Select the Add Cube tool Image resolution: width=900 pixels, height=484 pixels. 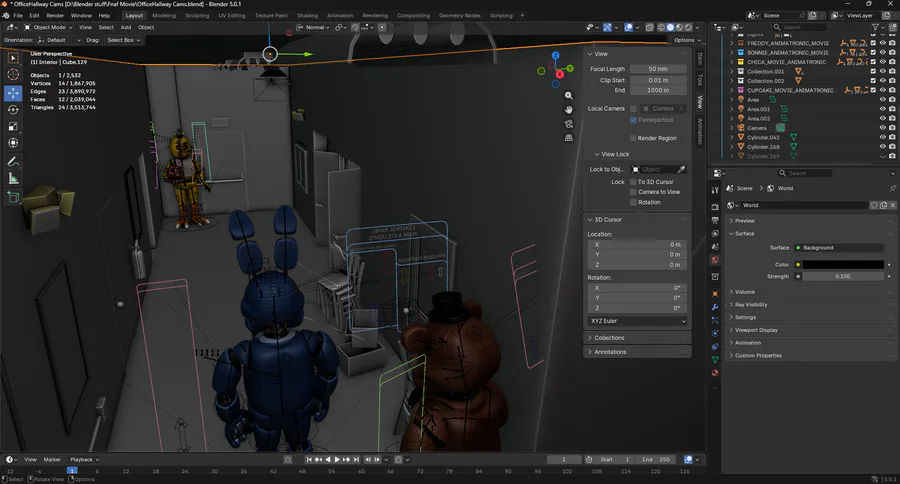(13, 198)
